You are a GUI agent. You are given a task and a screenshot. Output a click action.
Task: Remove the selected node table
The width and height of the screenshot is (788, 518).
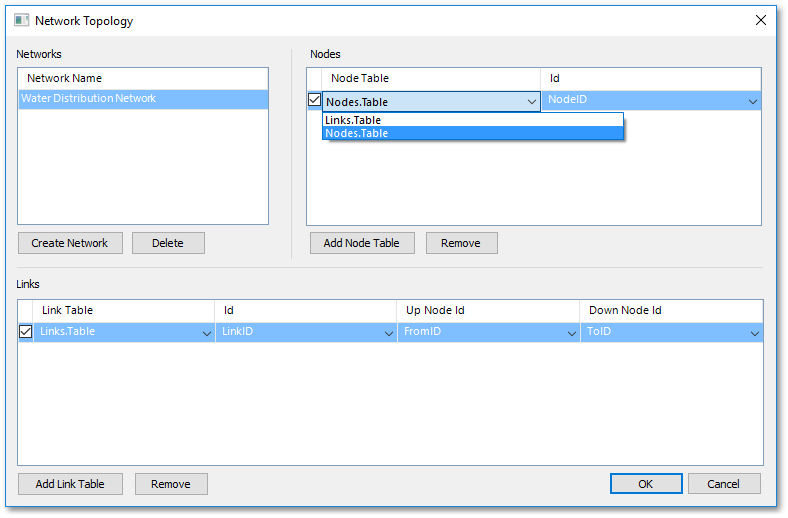(x=462, y=243)
